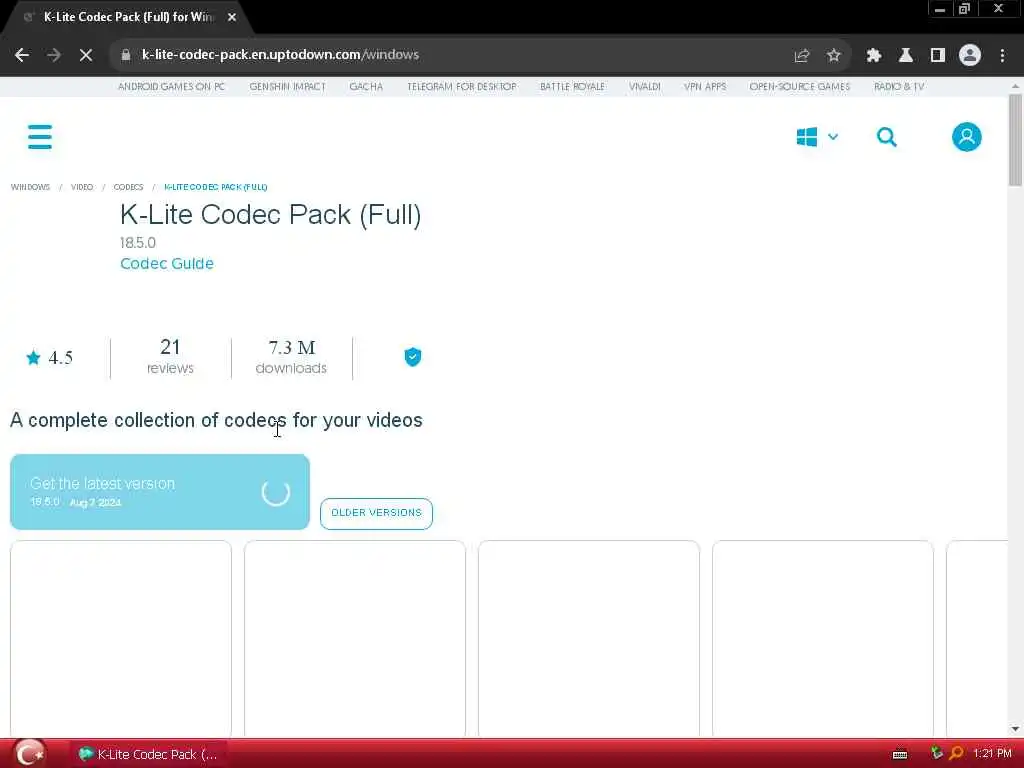The height and width of the screenshot is (768, 1024).
Task: Open the Chrome profile avatar
Action: [970, 55]
